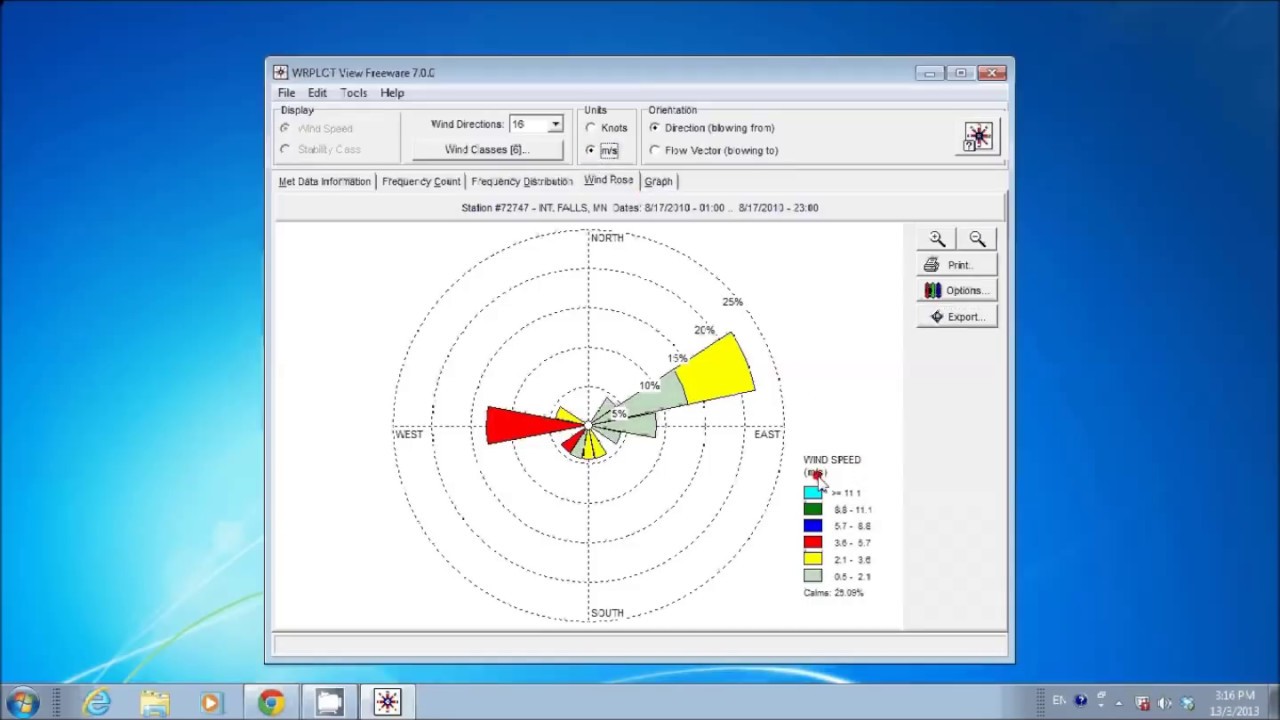
Task: Click the cyan >= 11.1 legend swatch
Action: coord(813,493)
